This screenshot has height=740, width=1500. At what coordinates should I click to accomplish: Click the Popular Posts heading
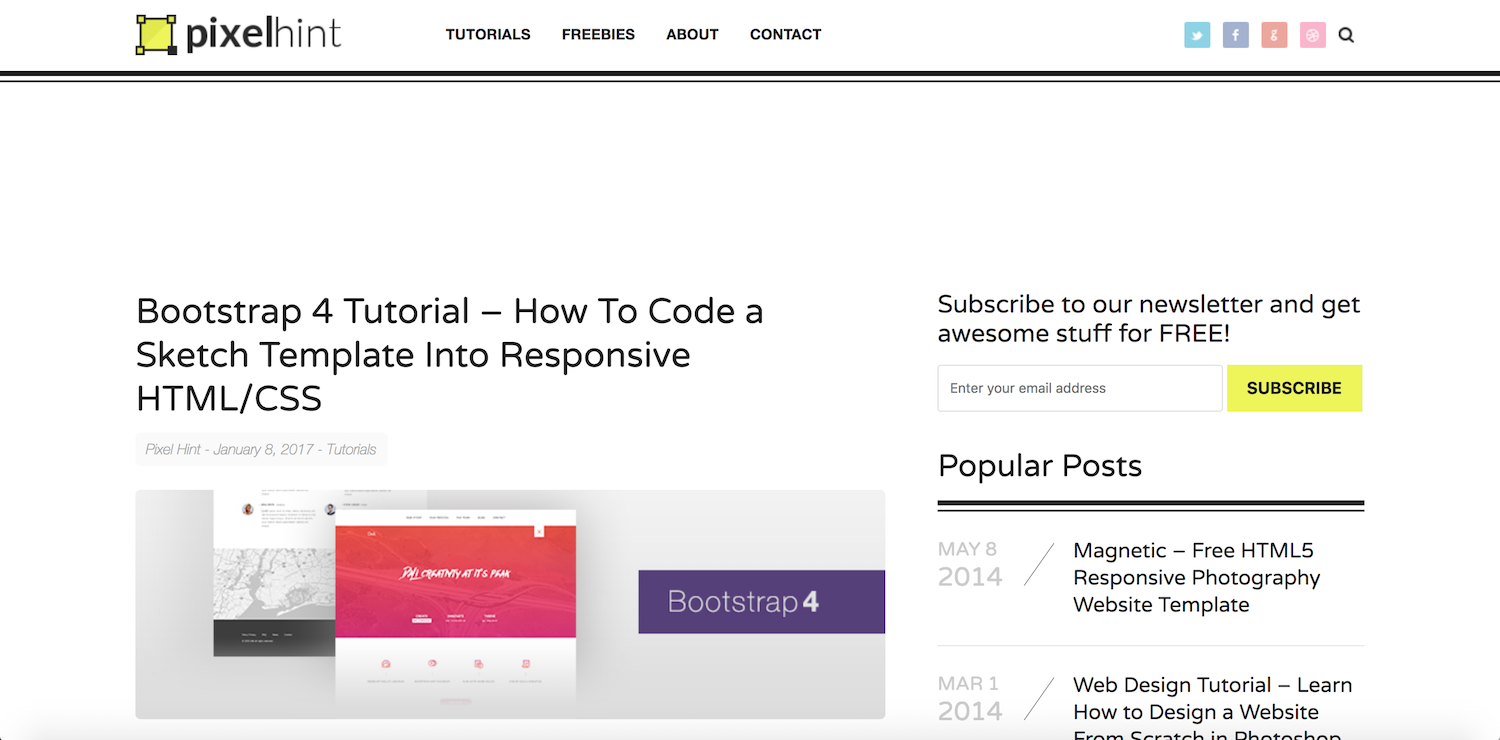click(x=1040, y=466)
